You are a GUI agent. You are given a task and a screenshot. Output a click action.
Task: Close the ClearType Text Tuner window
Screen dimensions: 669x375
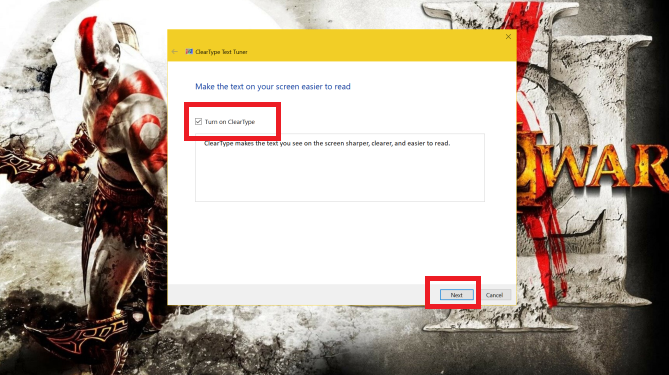click(x=508, y=37)
